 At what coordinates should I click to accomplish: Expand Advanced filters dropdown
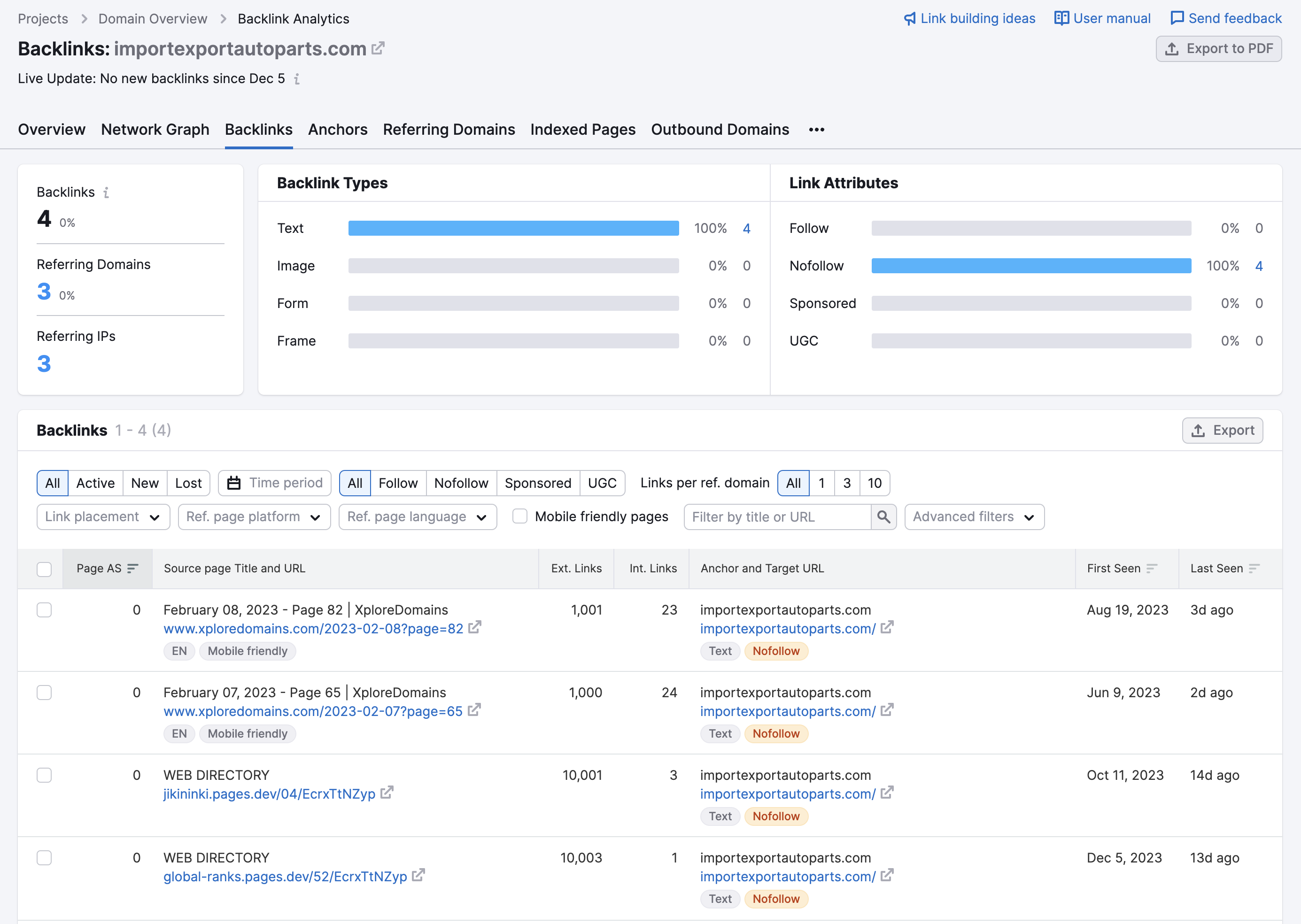pyautogui.click(x=974, y=516)
